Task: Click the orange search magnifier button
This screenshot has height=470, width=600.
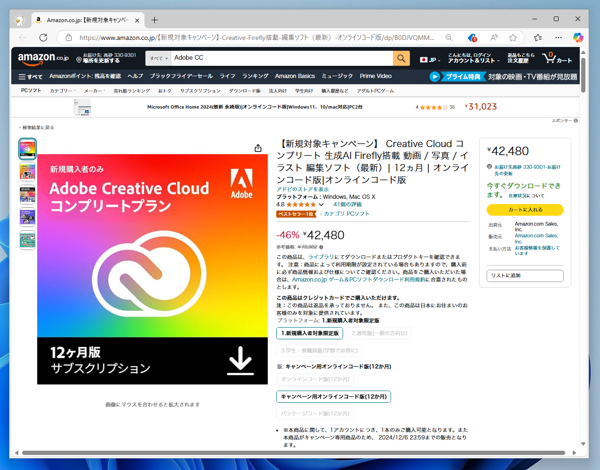Action: pyautogui.click(x=401, y=58)
